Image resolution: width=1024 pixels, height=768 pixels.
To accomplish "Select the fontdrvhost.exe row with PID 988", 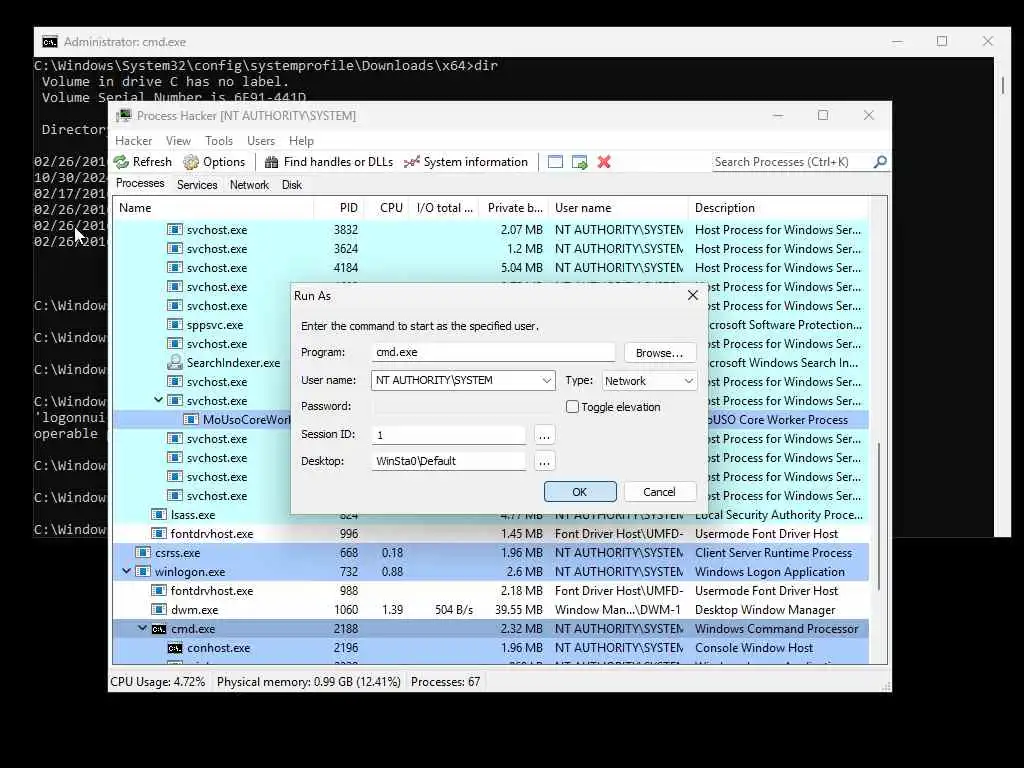I will pyautogui.click(x=491, y=590).
